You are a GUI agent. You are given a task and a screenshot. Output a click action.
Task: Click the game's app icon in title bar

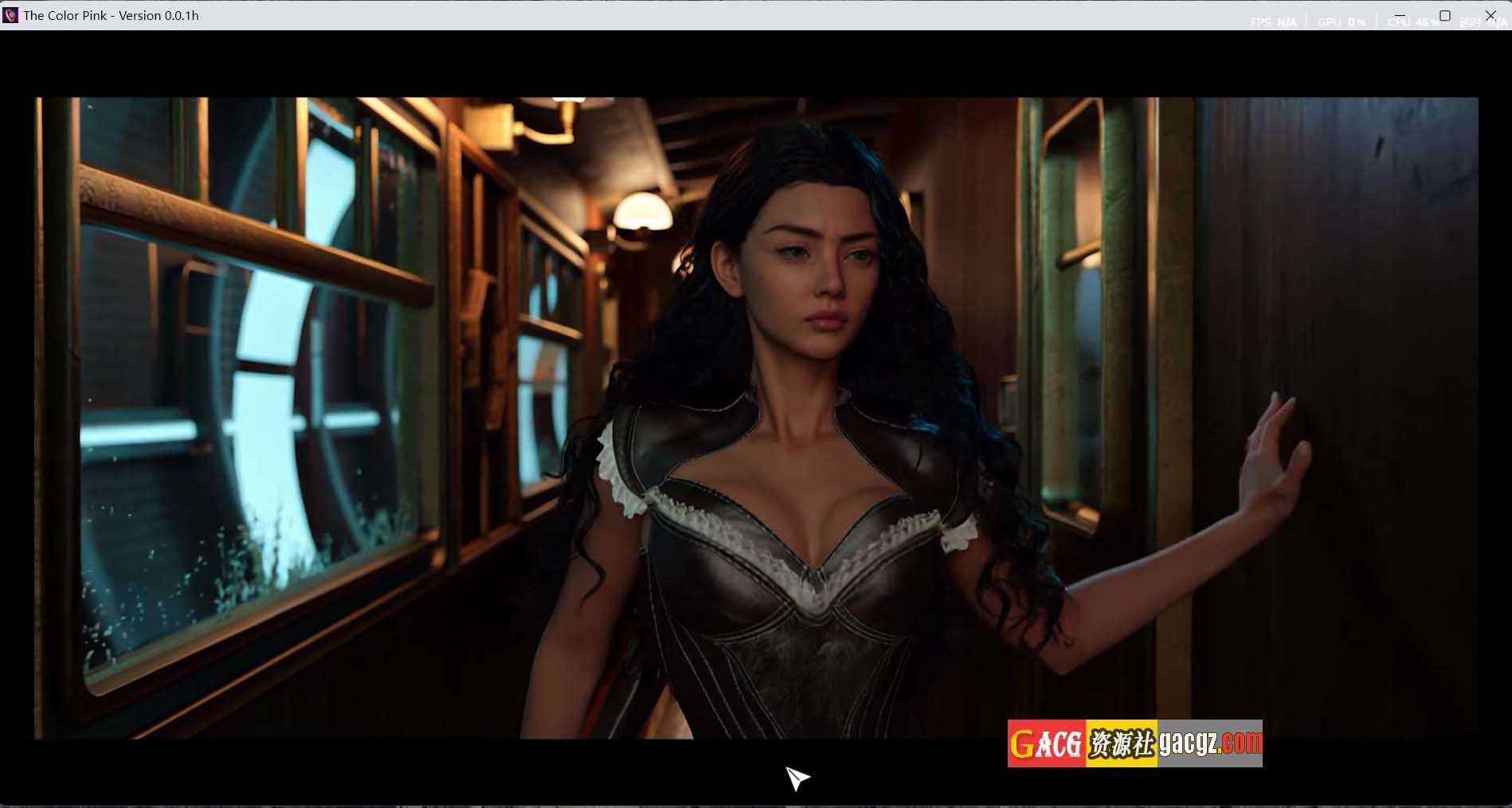pyautogui.click(x=10, y=15)
